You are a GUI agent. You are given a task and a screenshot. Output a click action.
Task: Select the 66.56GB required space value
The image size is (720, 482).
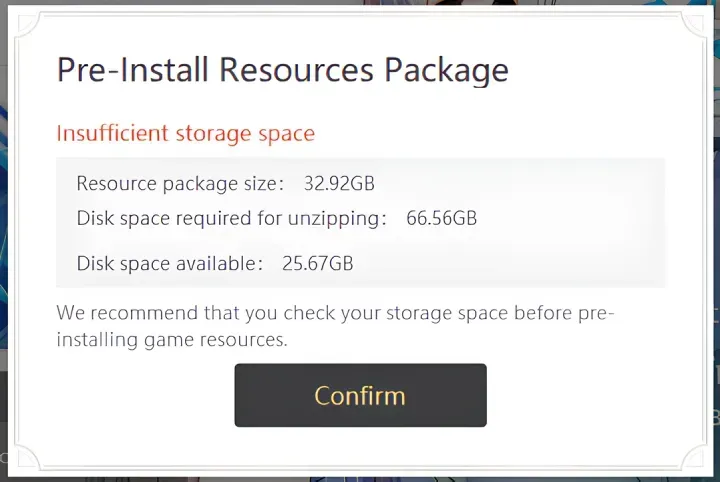click(x=441, y=218)
